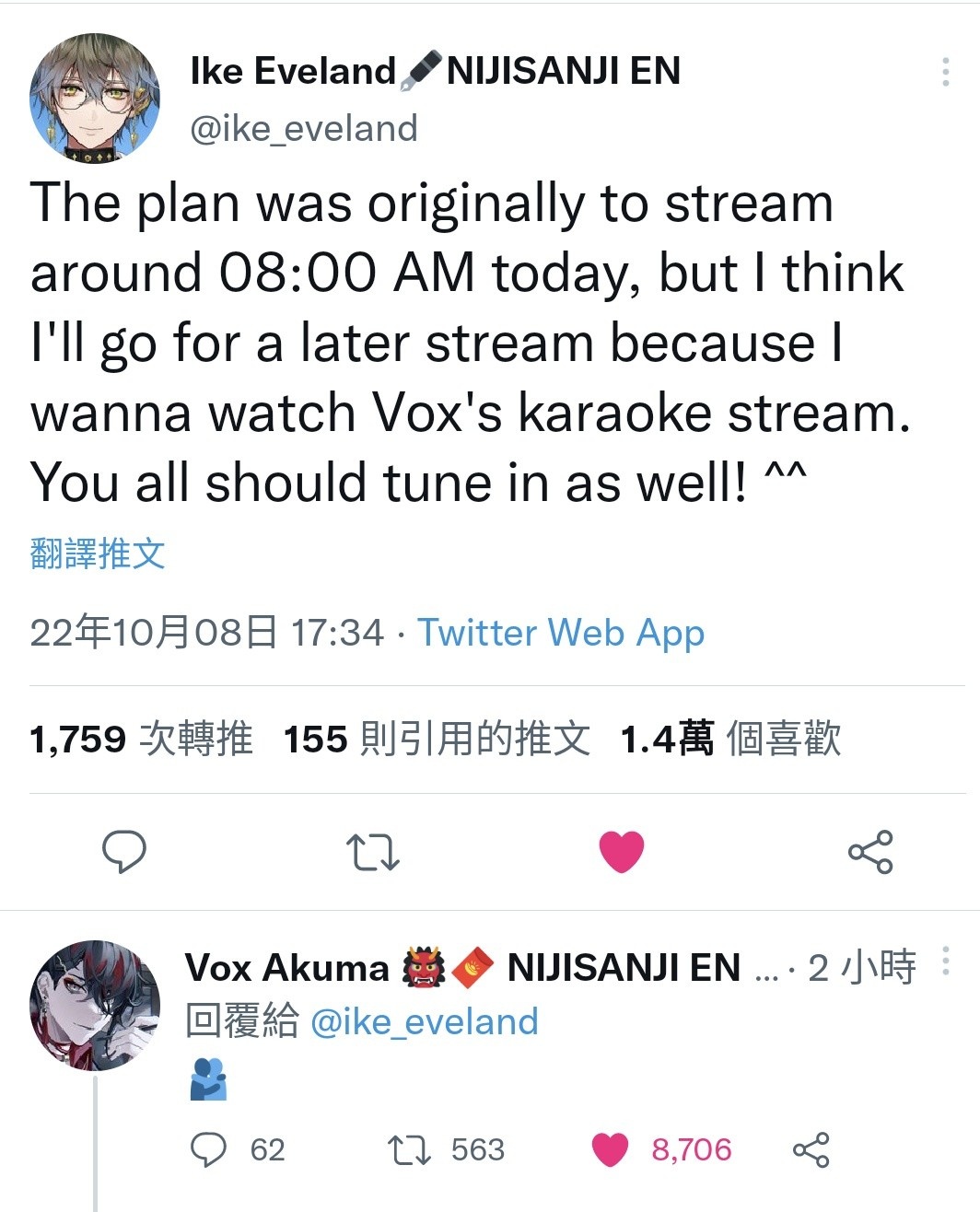The height and width of the screenshot is (1212, 980).
Task: Share Vox Akuma's reply tweet
Action: pos(811,1149)
